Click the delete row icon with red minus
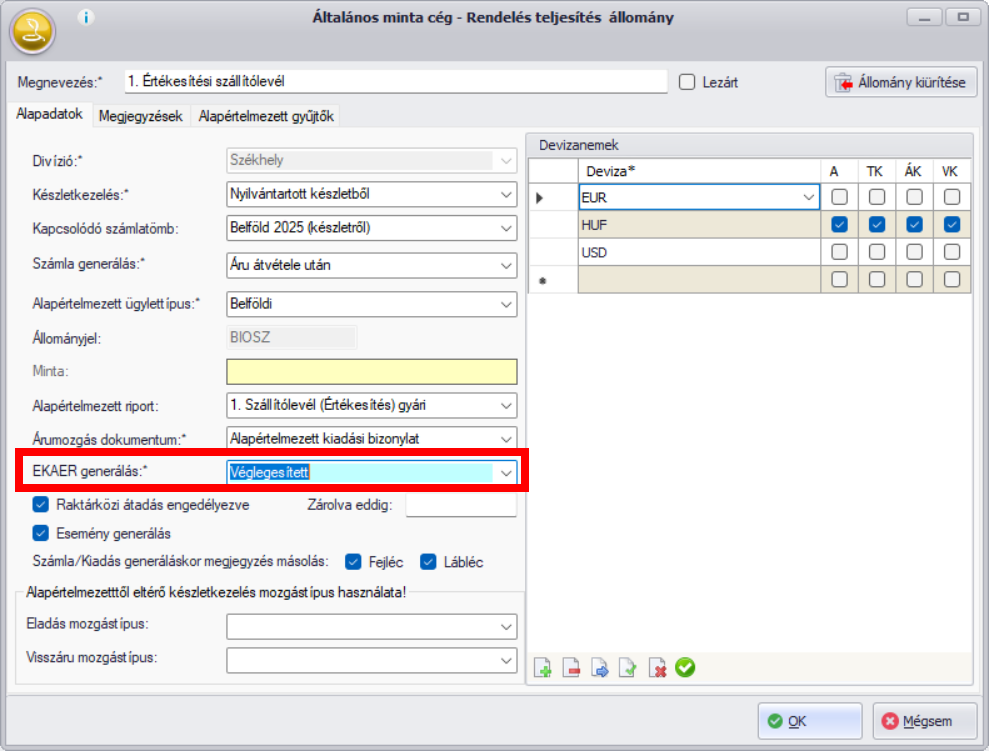The width and height of the screenshot is (989, 751). point(572,668)
